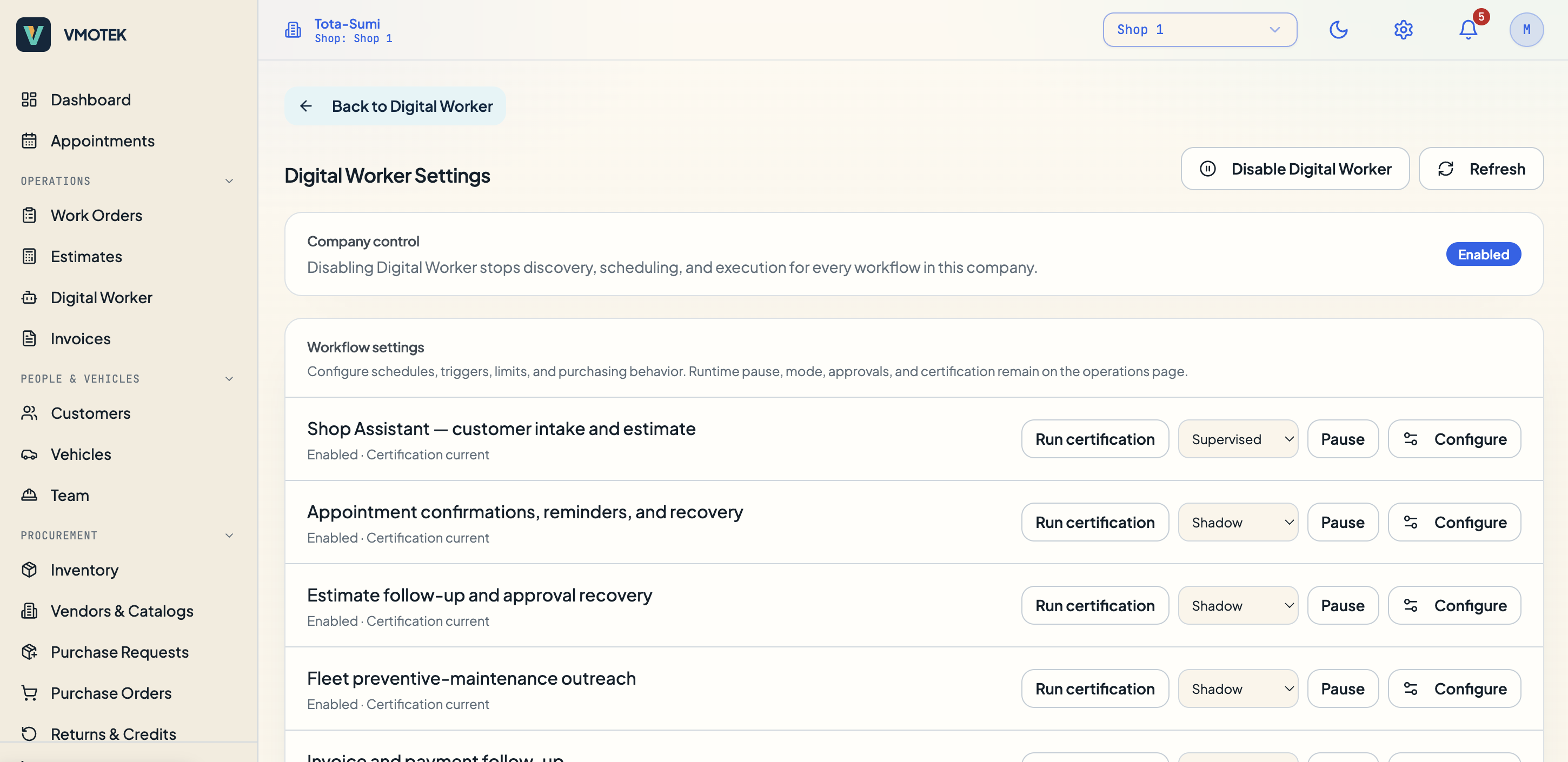Click Back to Digital Worker

click(x=395, y=106)
